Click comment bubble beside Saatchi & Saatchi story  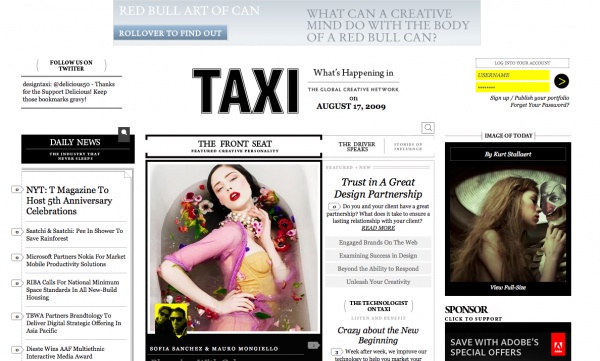(16, 232)
